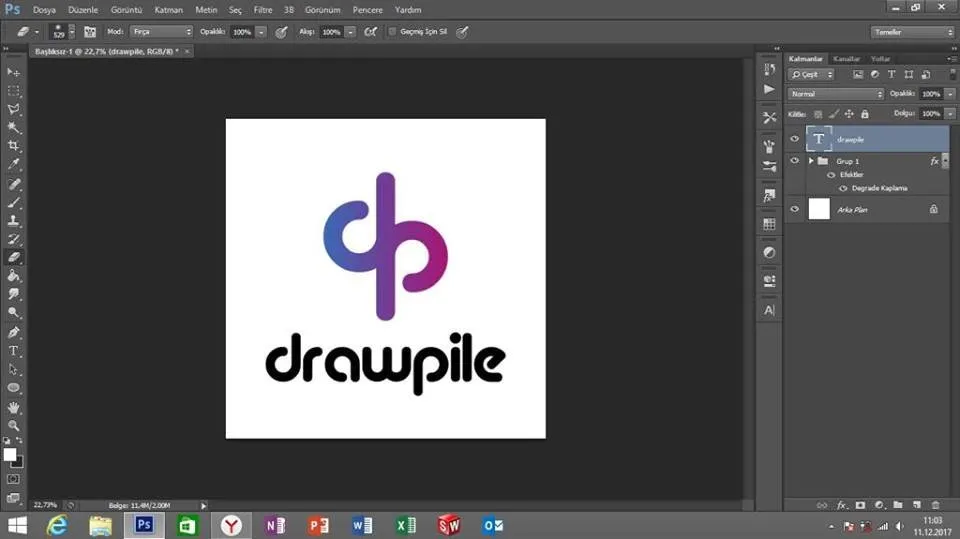Toggle the layer filter on/off switch
Screen dimensions: 960x539
pos(953,74)
